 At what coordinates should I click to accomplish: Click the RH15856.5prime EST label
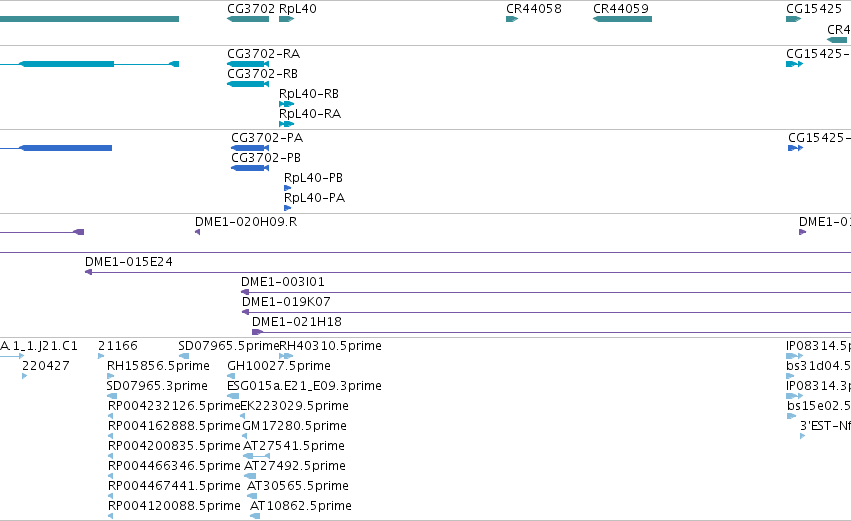click(x=158, y=366)
